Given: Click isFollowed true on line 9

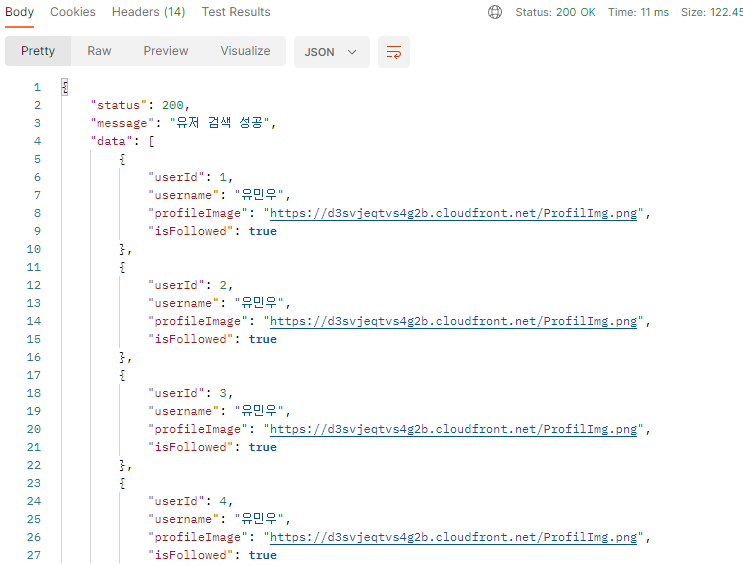Looking at the screenshot, I should click(x=212, y=231).
